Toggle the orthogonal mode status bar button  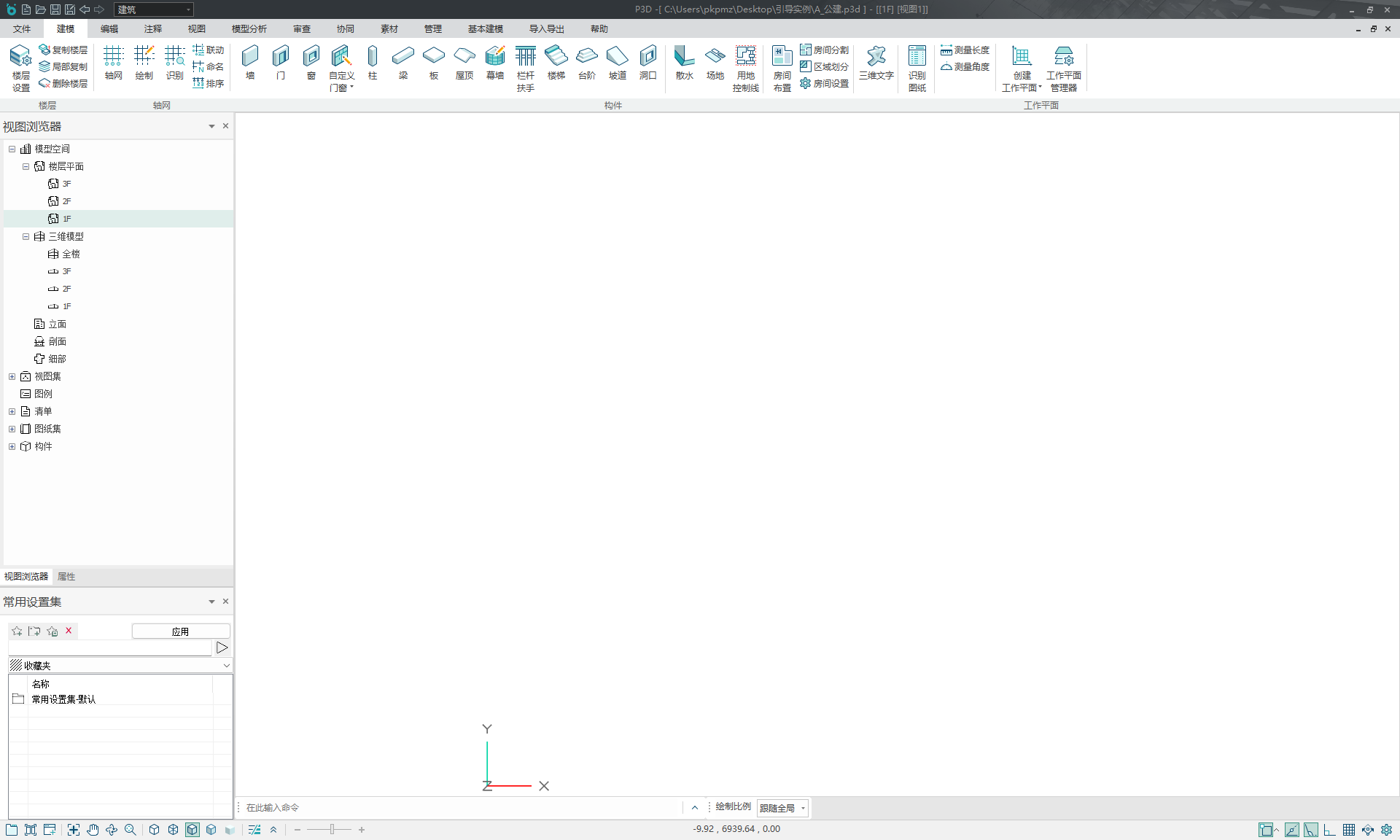tap(1330, 830)
